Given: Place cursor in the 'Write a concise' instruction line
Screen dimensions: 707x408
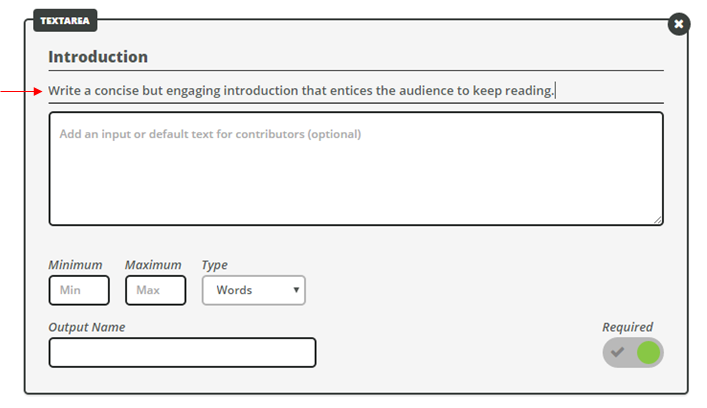Looking at the screenshot, I should (356, 91).
